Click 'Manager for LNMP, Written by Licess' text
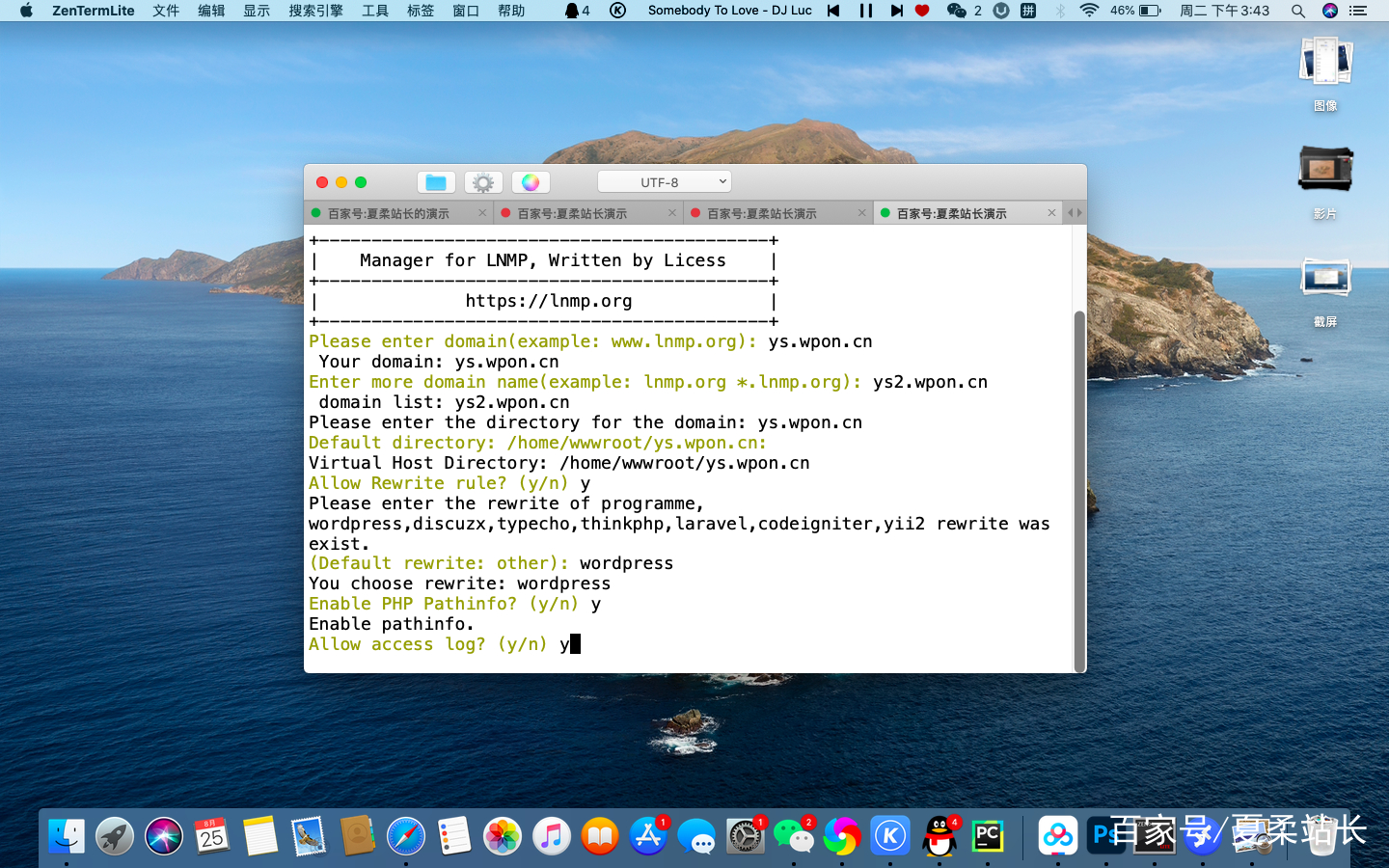The image size is (1389, 868). (x=542, y=260)
